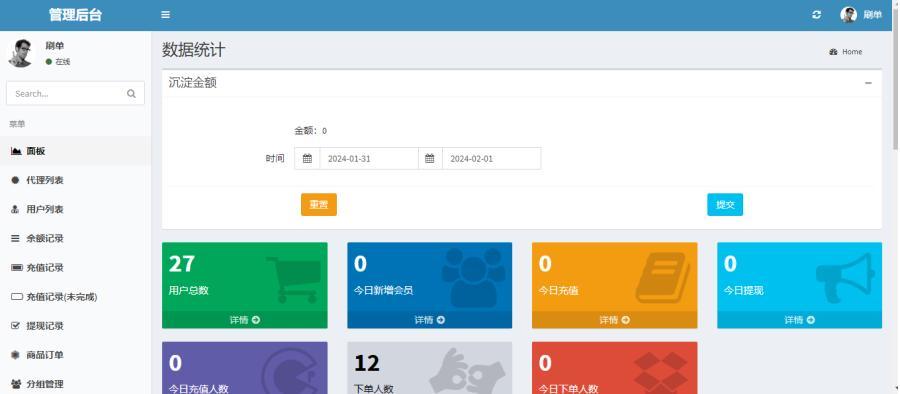Click the refresh icon in top bar

[816, 15]
